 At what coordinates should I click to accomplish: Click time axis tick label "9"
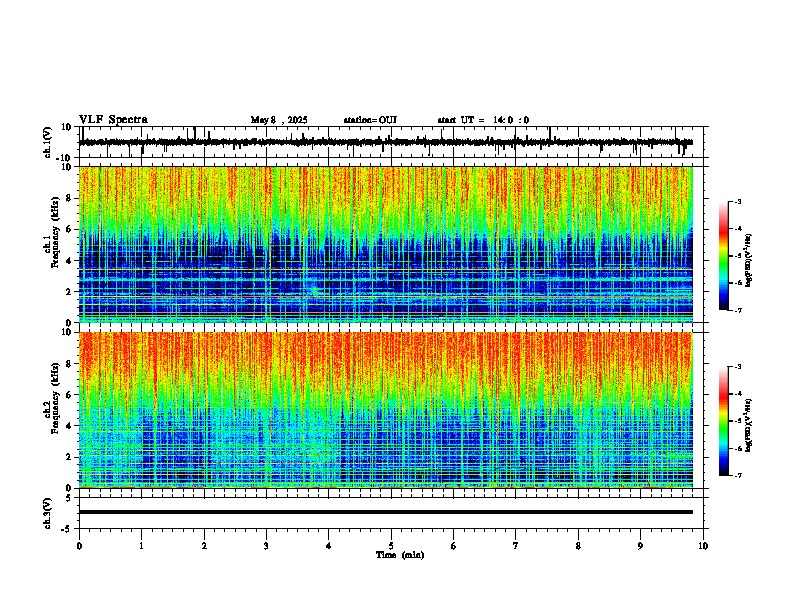point(640,546)
